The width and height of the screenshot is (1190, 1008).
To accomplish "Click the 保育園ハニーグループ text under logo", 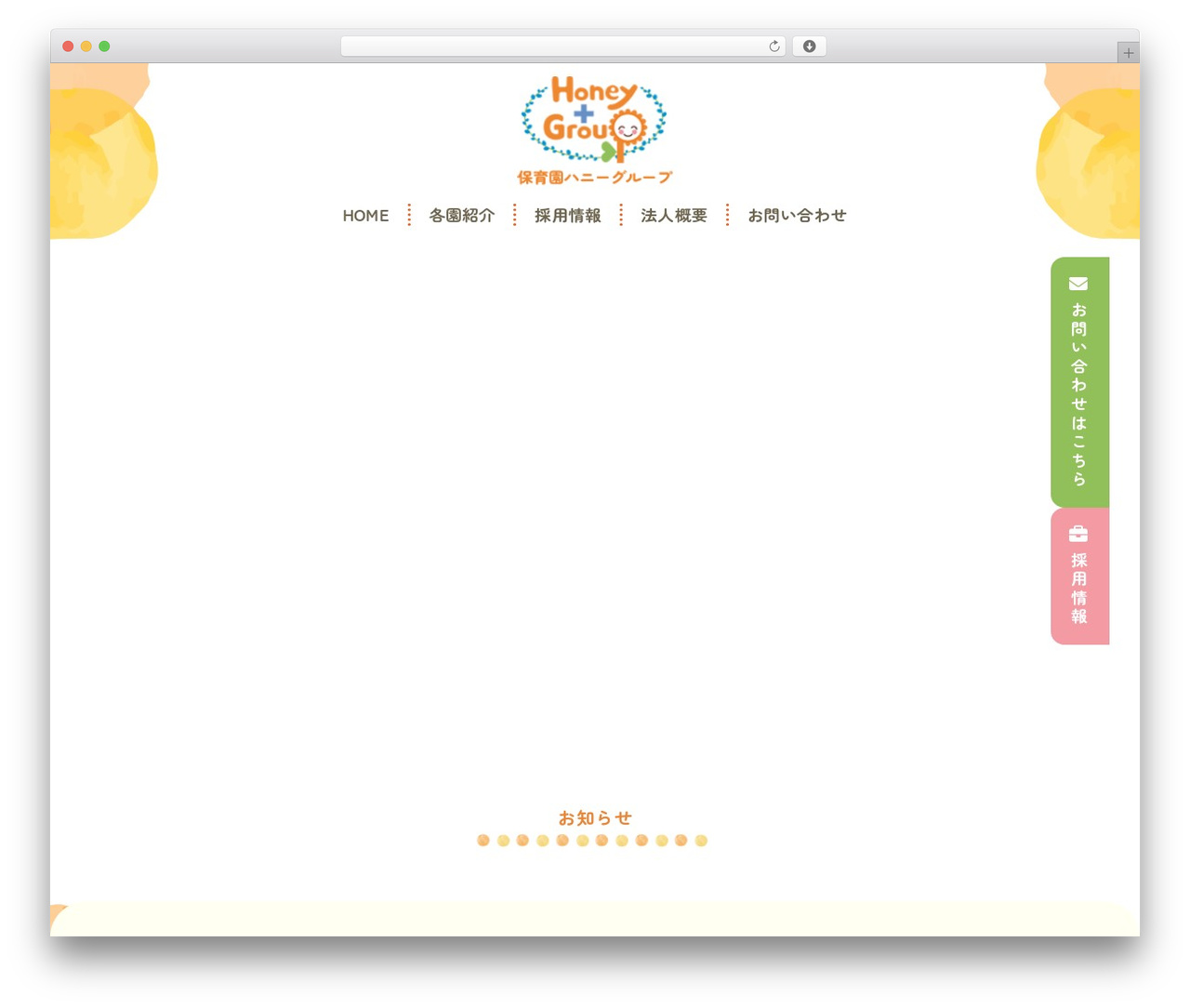I will click(x=594, y=178).
